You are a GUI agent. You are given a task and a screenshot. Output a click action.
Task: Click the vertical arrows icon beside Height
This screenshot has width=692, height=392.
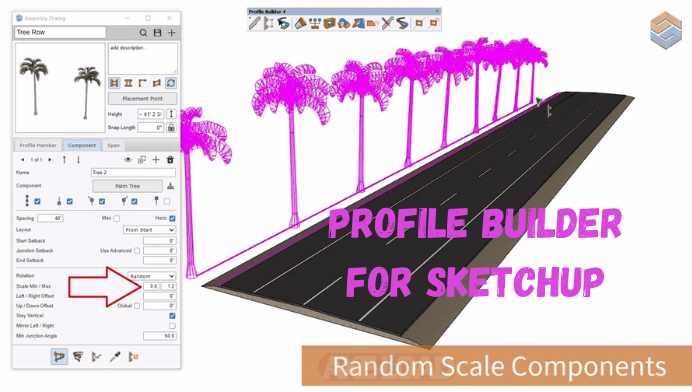tap(171, 114)
